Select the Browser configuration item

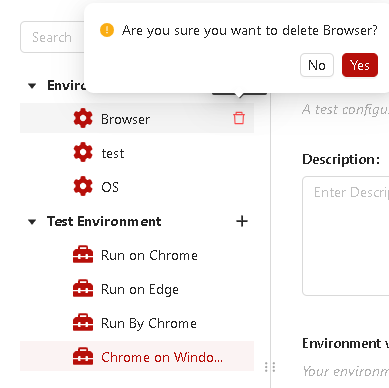137,118
